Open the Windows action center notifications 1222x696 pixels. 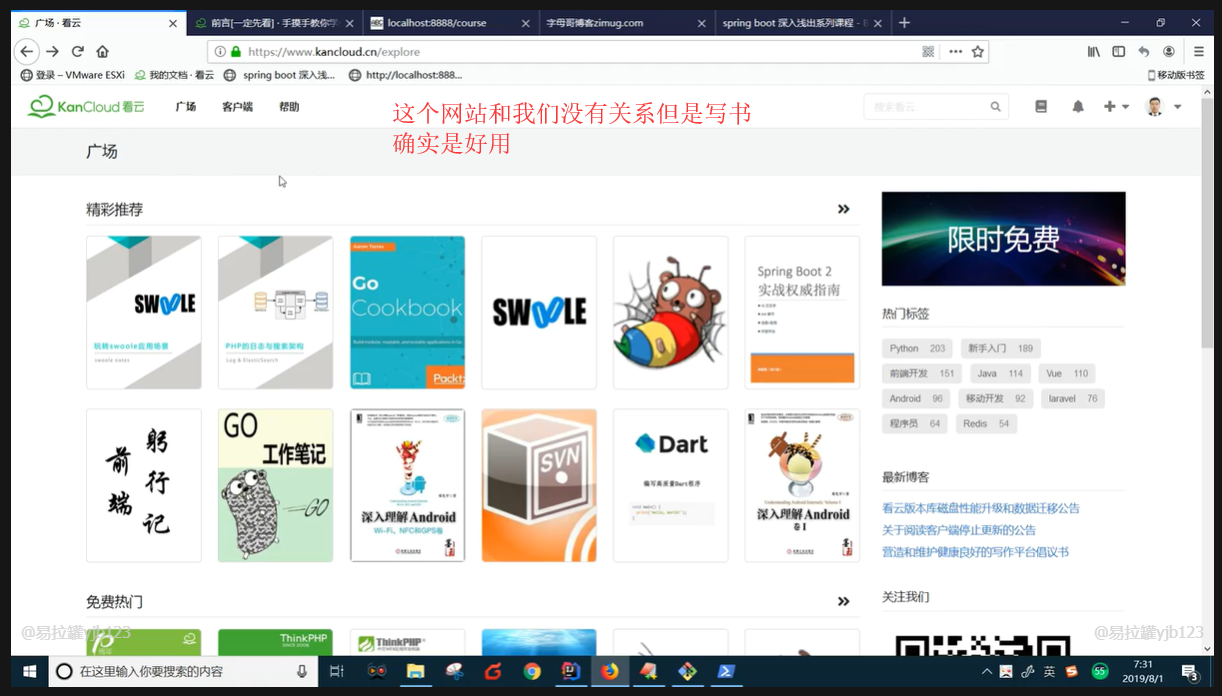pos(1191,672)
